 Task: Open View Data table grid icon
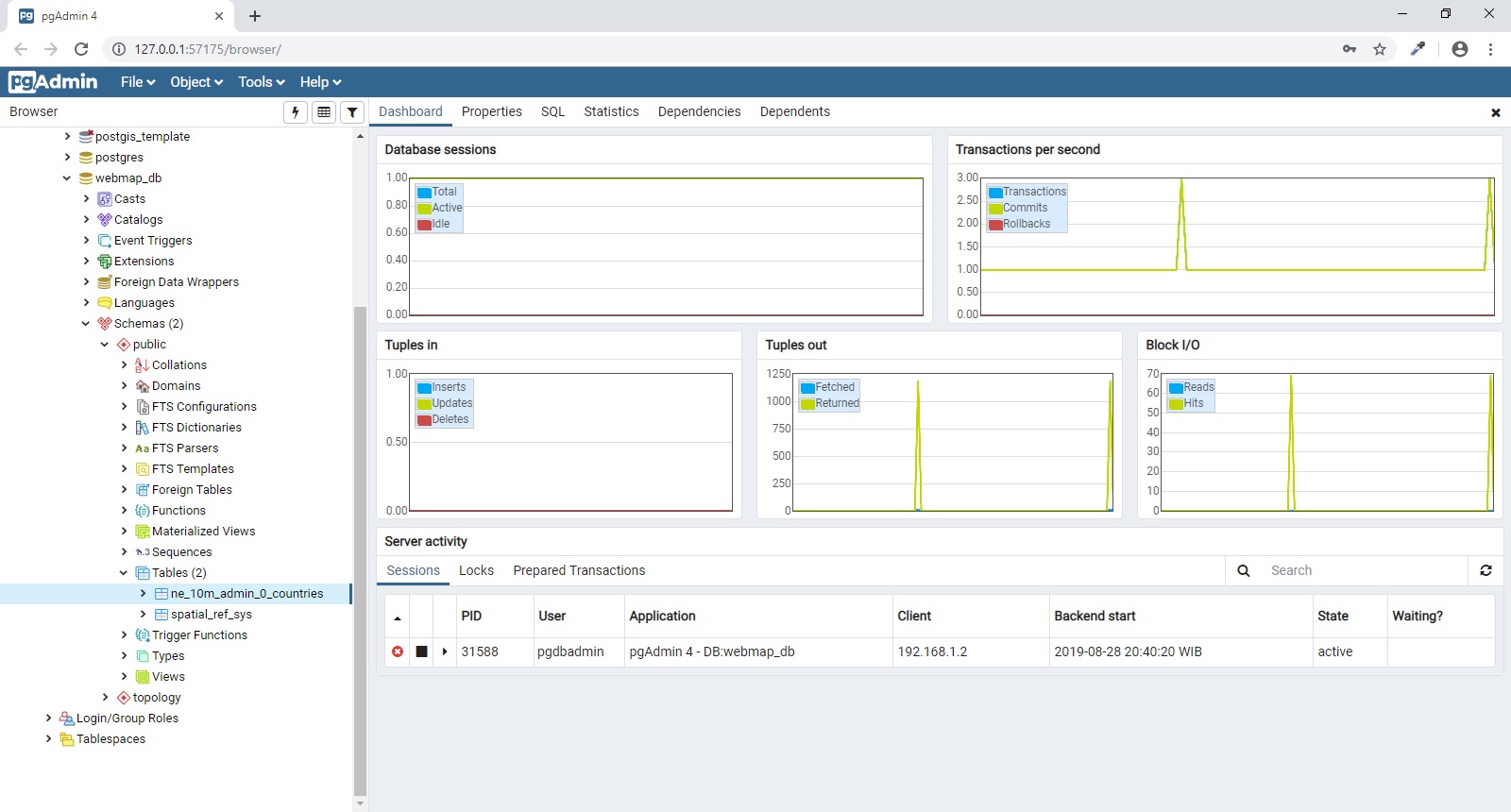click(x=324, y=112)
